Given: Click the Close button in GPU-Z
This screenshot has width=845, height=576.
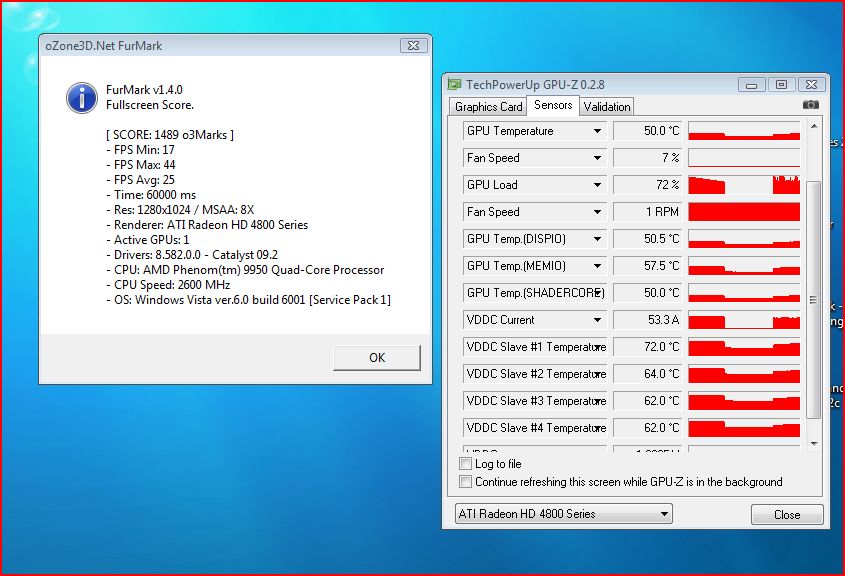Looking at the screenshot, I should click(787, 515).
